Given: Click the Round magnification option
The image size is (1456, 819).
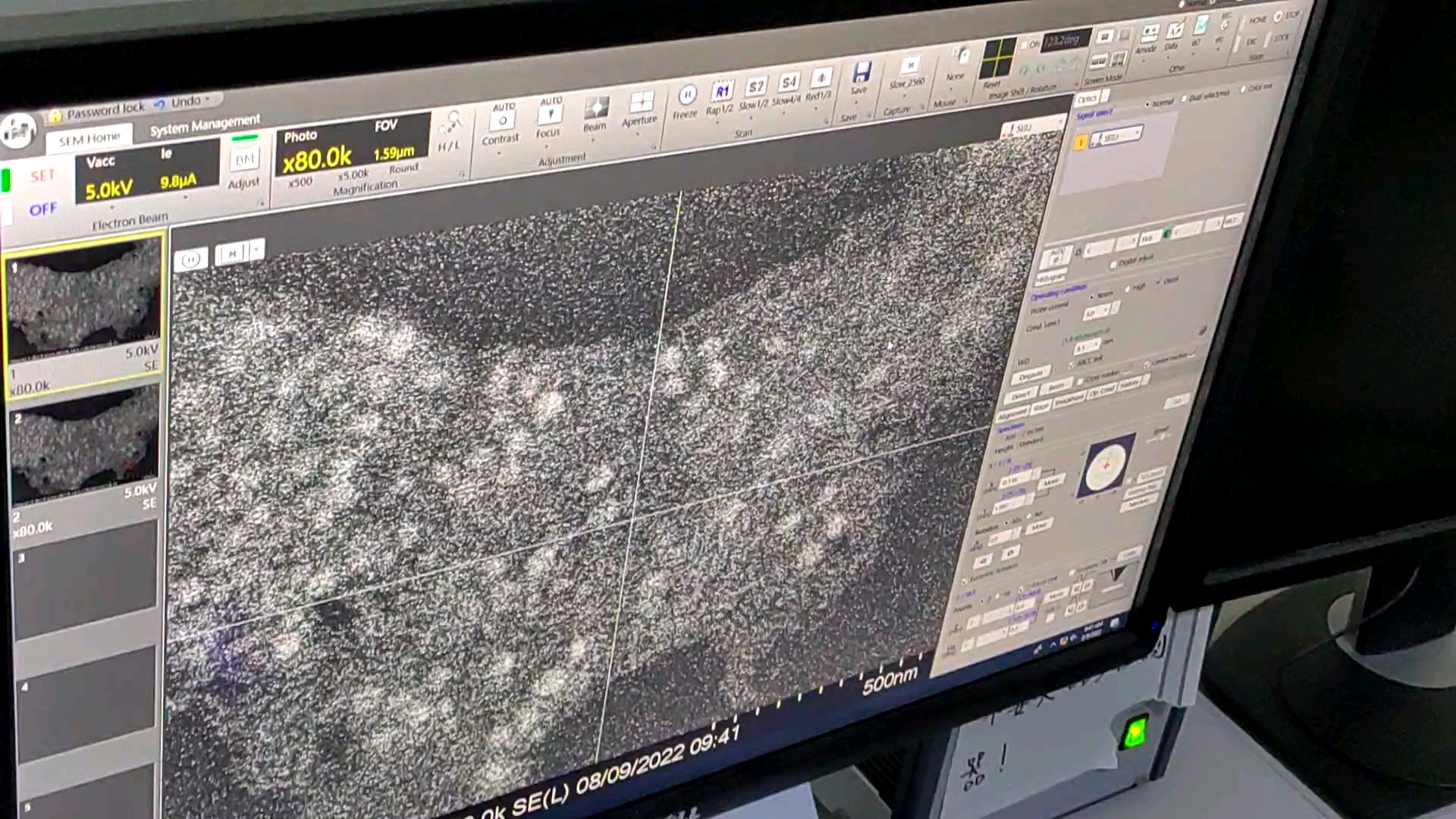Looking at the screenshot, I should click(x=403, y=168).
